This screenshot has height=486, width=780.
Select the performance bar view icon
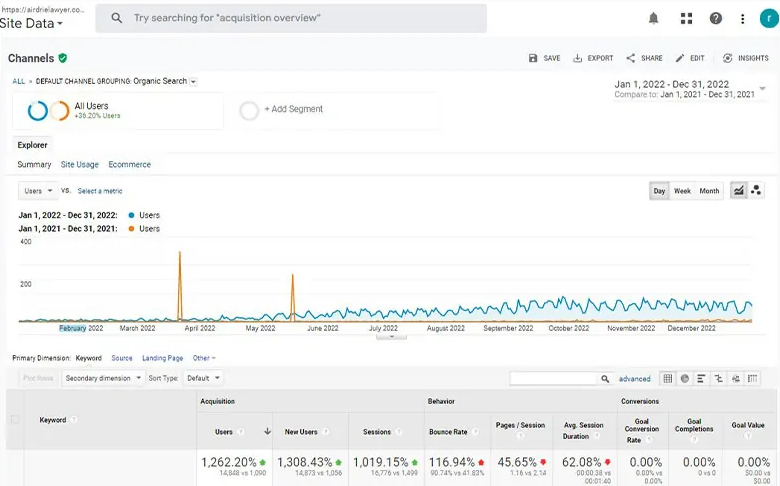click(702, 379)
